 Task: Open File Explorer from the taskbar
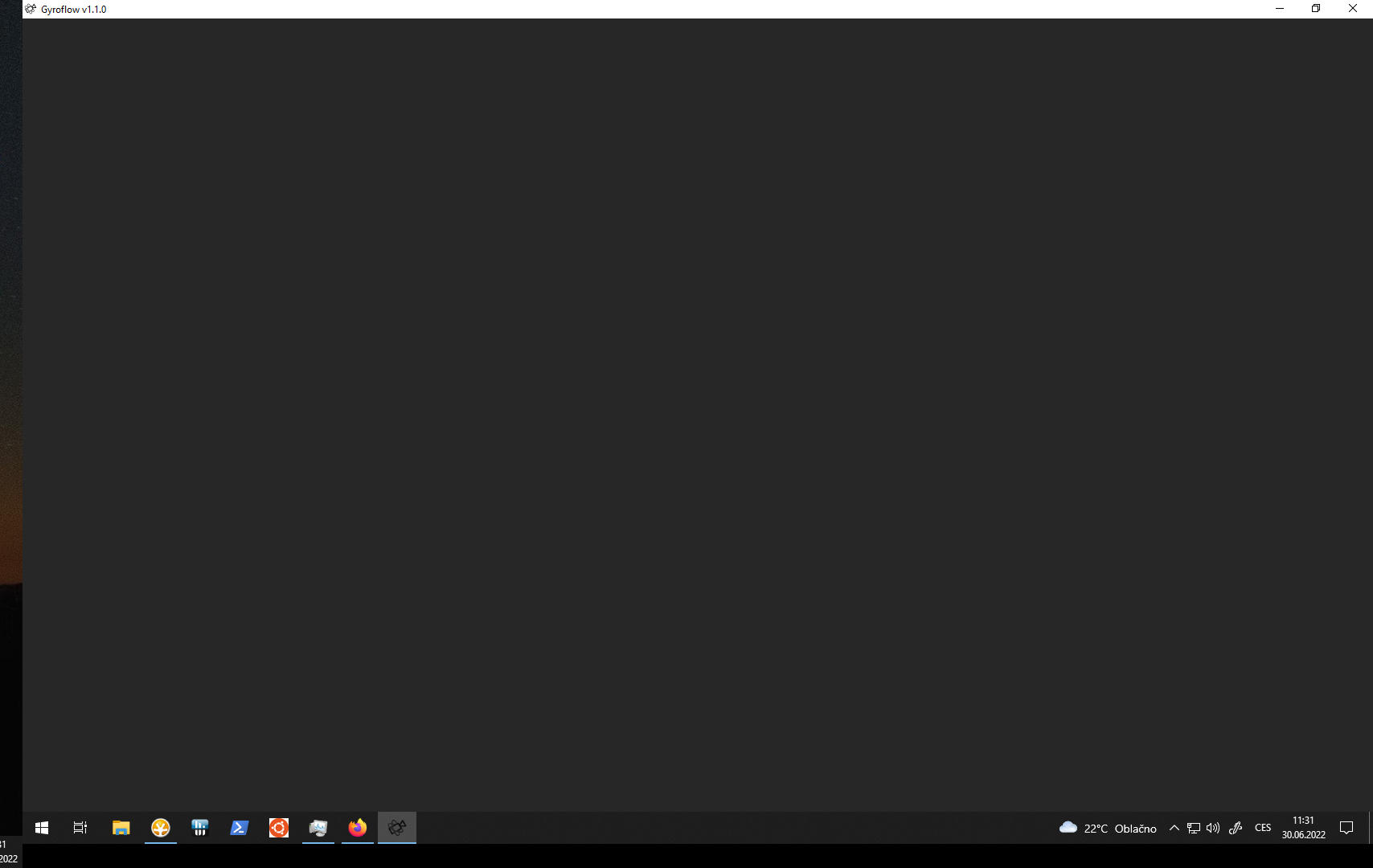pos(121,828)
